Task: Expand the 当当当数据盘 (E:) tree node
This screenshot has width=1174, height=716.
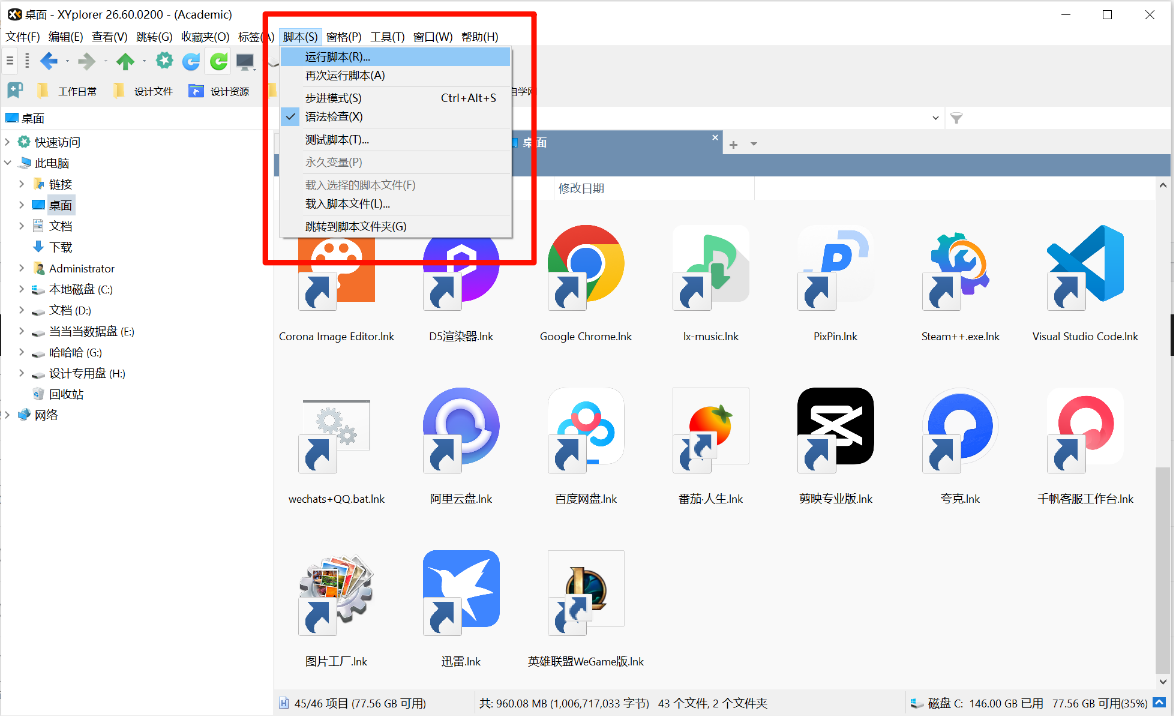Action: point(21,330)
